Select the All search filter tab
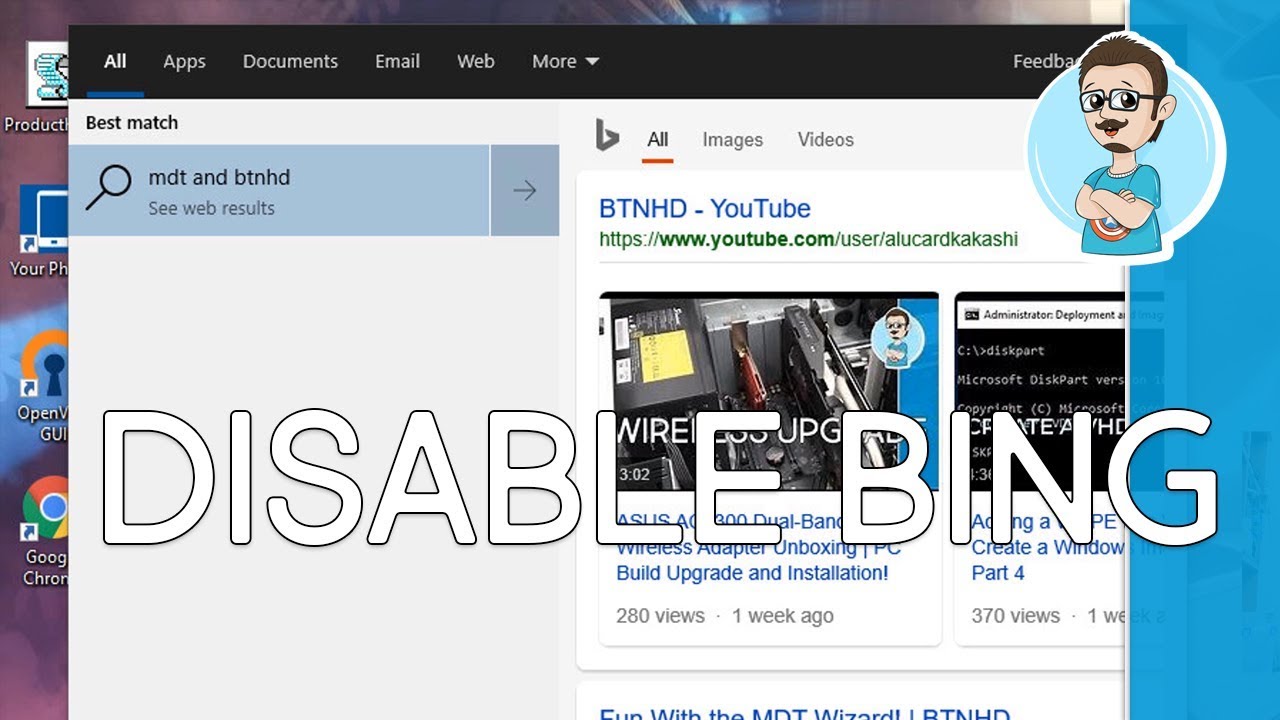Viewport: 1280px width, 720px height. (115, 61)
